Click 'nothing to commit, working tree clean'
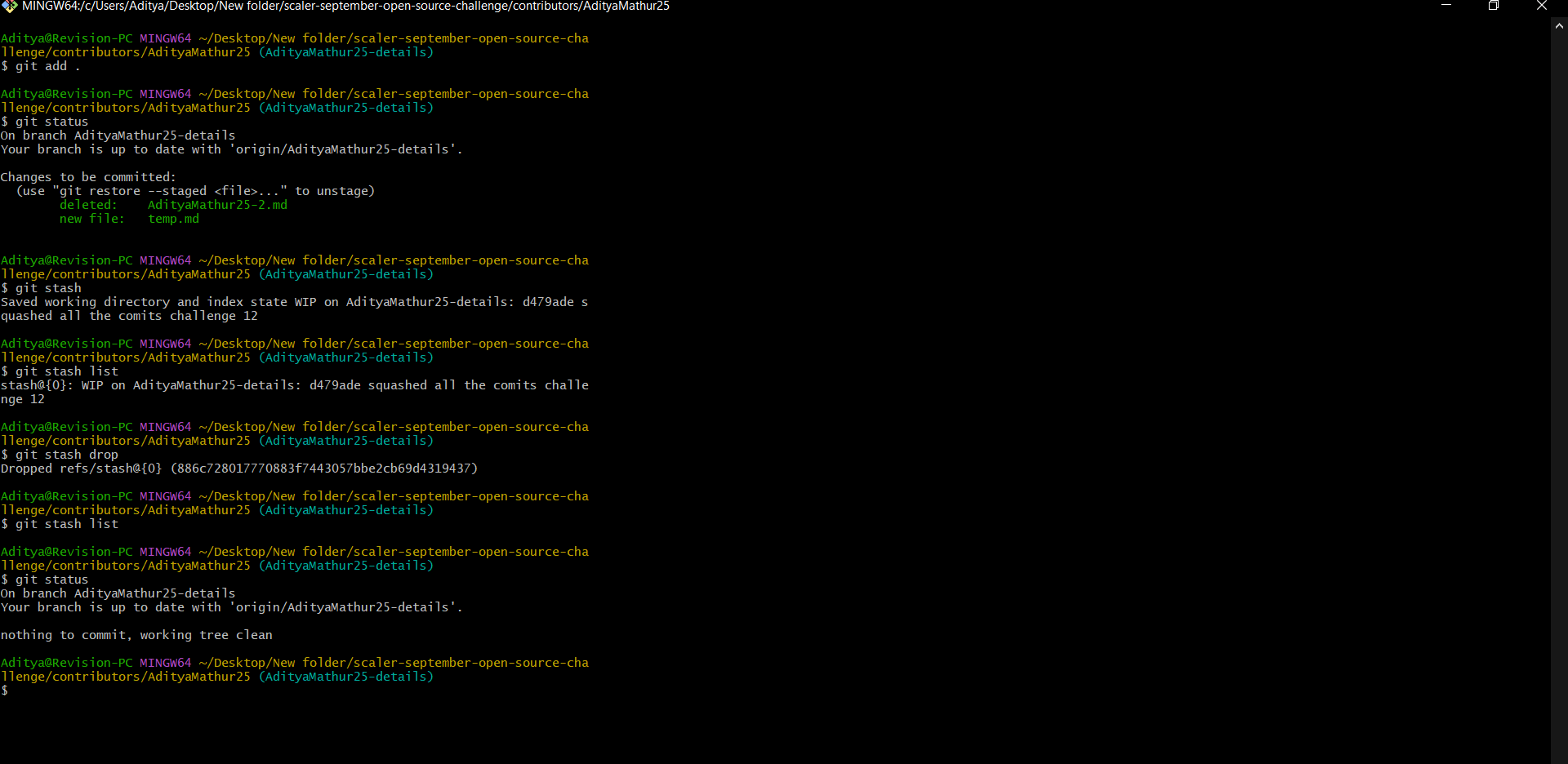Screen dimensions: 1568x764 (136, 635)
